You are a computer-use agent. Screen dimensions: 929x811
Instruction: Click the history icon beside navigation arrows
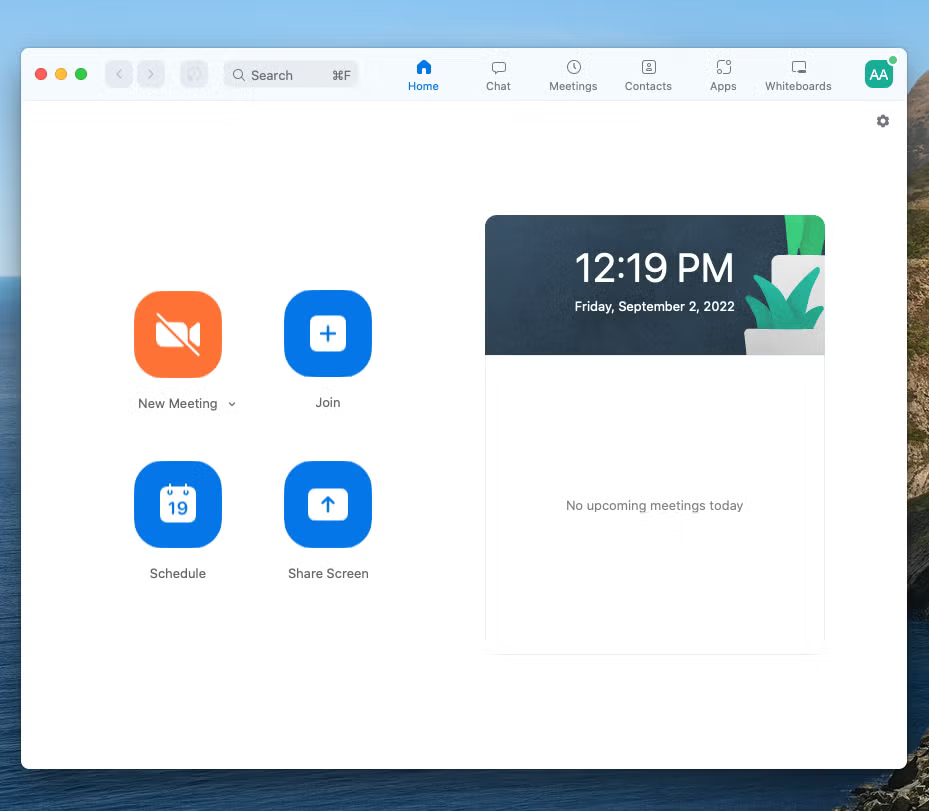pyautogui.click(x=194, y=74)
